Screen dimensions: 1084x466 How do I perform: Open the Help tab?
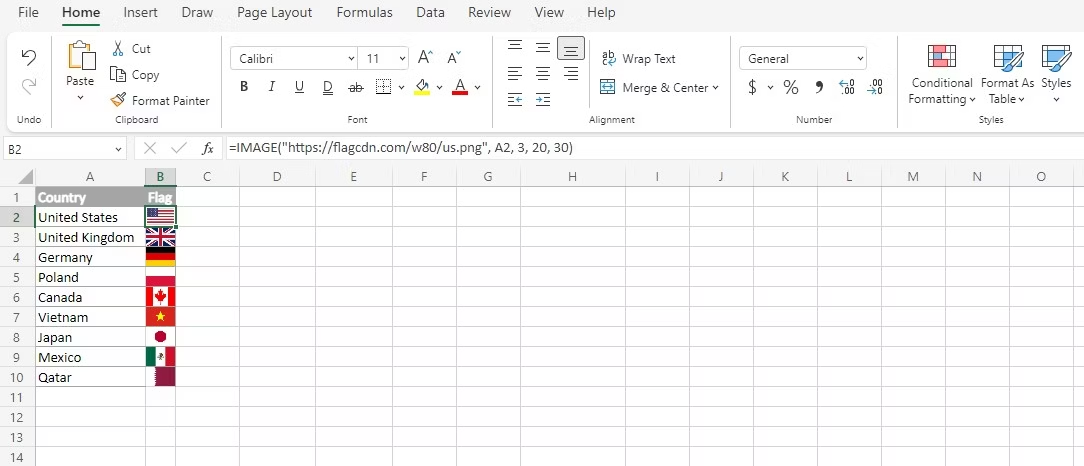(601, 12)
